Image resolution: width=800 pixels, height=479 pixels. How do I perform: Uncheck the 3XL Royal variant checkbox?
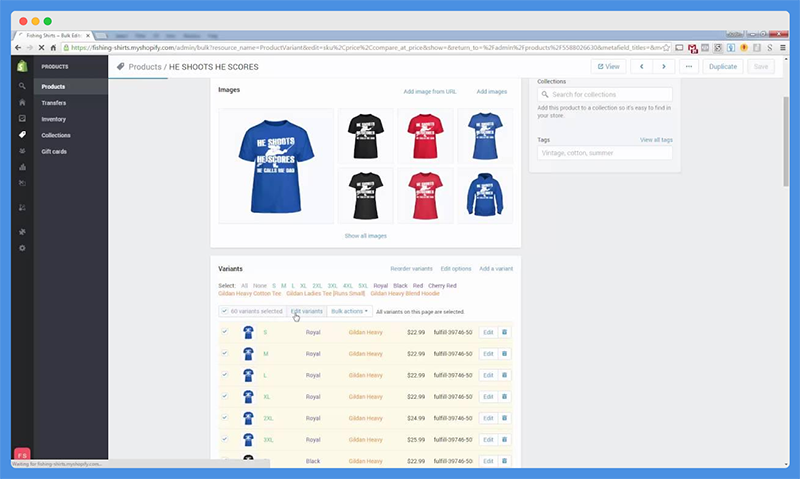pyautogui.click(x=224, y=439)
